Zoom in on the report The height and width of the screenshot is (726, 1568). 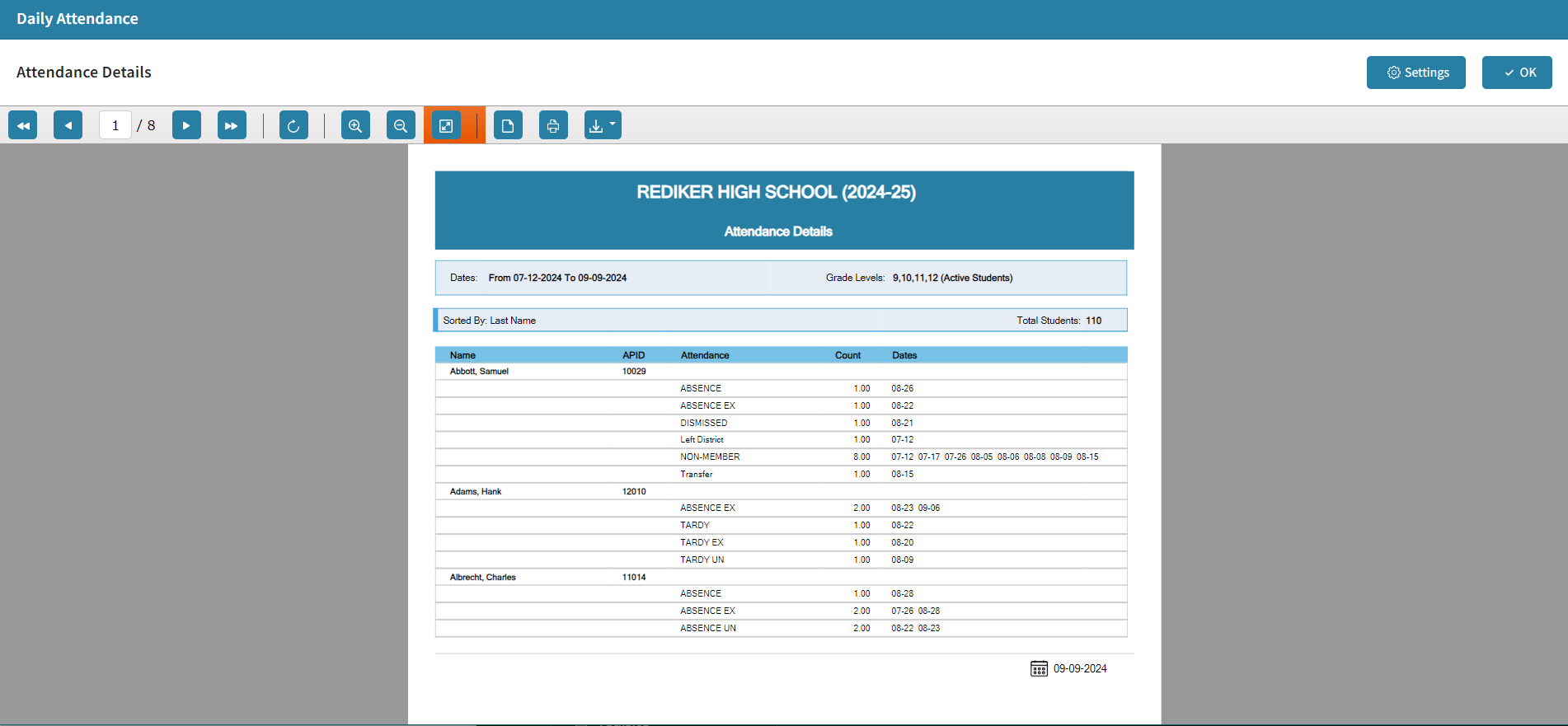355,125
